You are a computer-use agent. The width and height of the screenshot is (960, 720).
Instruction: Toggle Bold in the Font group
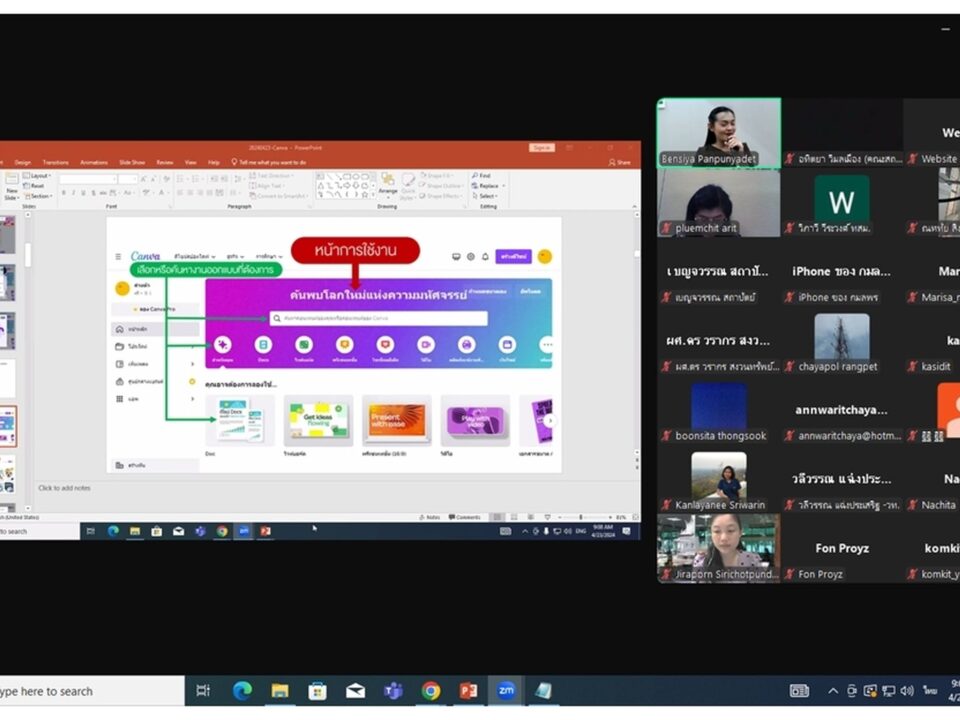point(64,193)
